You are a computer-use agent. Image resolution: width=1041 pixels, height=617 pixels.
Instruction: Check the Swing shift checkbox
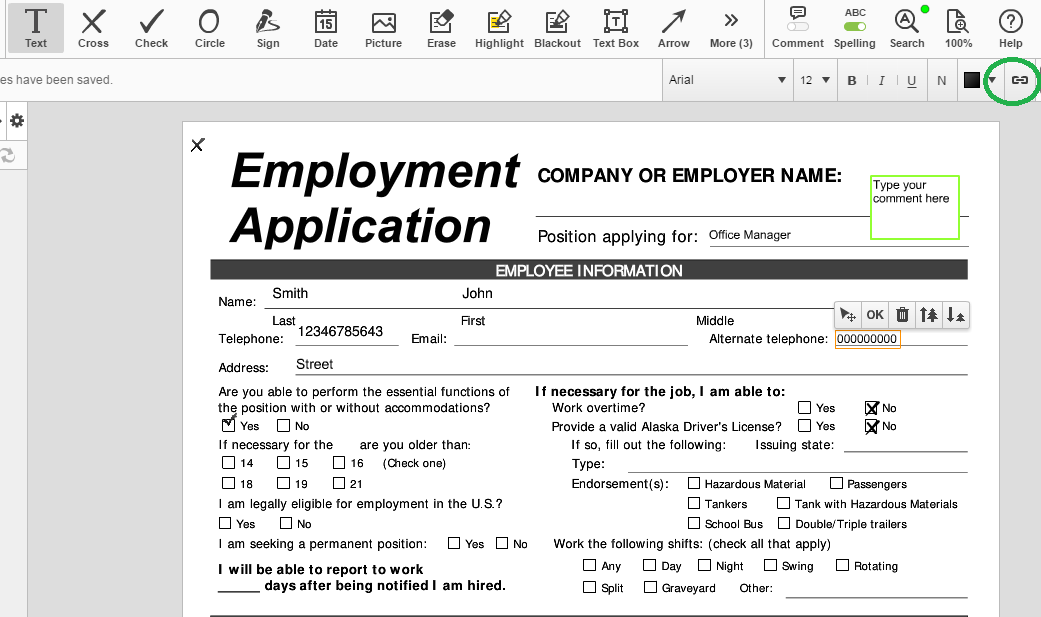(770, 565)
